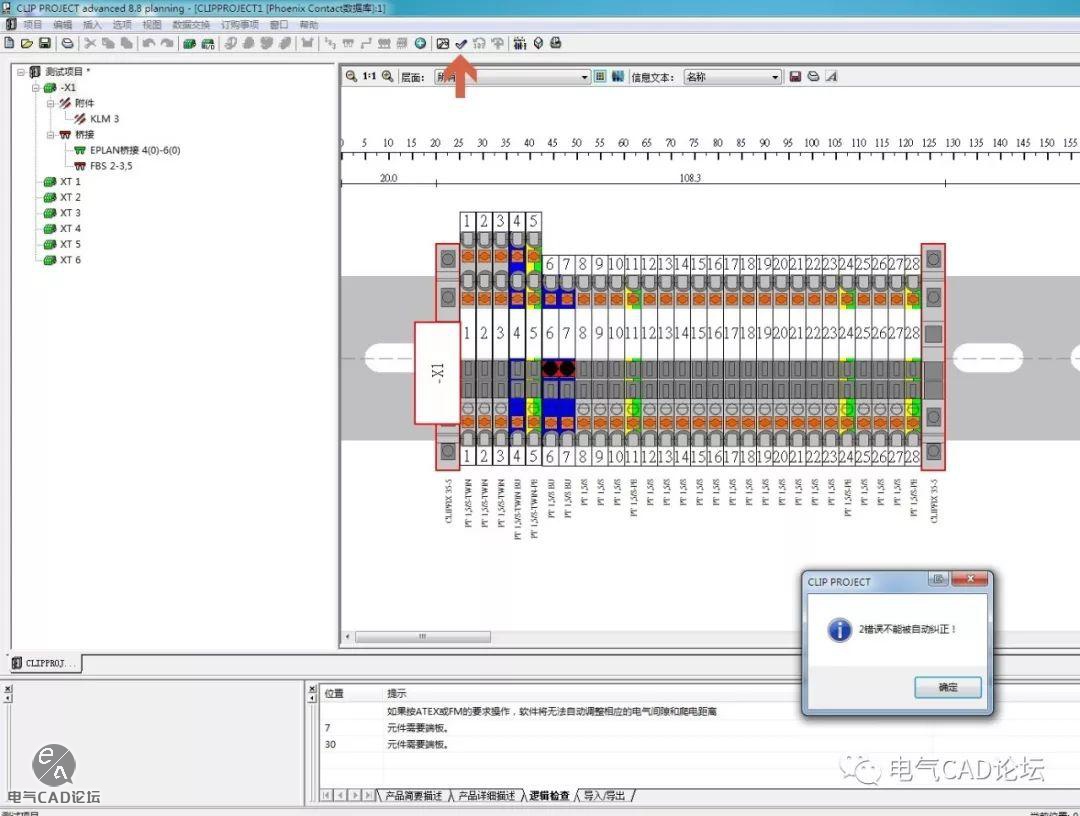The width and height of the screenshot is (1080, 816).
Task: Click the horizontal scrollbar thumb under drawing
Action: click(x=422, y=637)
